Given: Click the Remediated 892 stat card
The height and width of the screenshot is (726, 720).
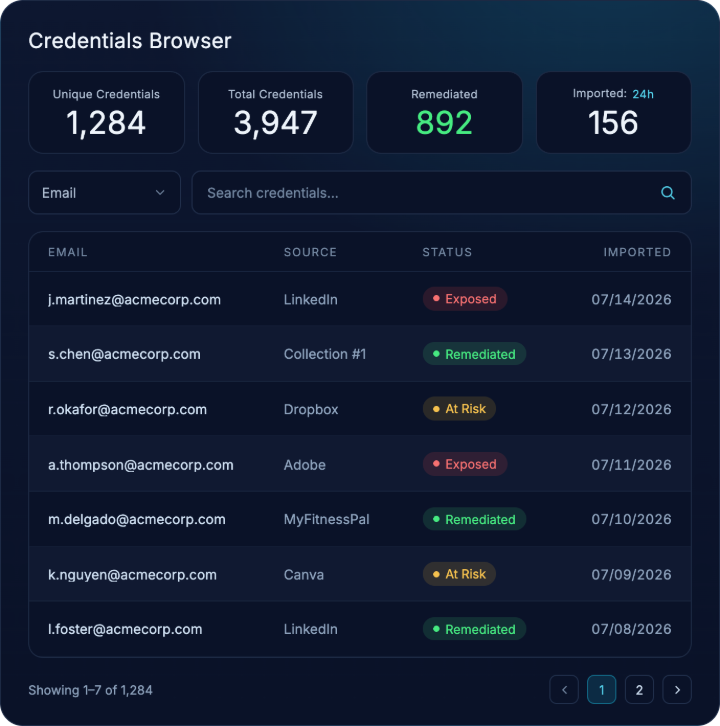Looking at the screenshot, I should (445, 113).
